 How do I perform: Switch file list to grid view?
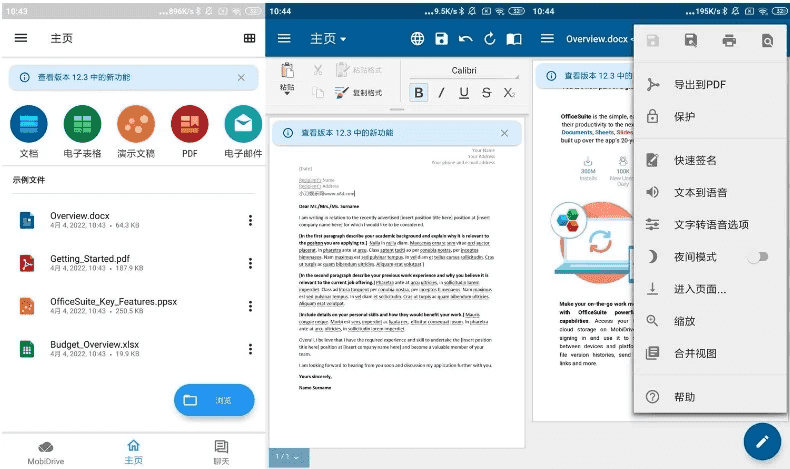[x=249, y=38]
